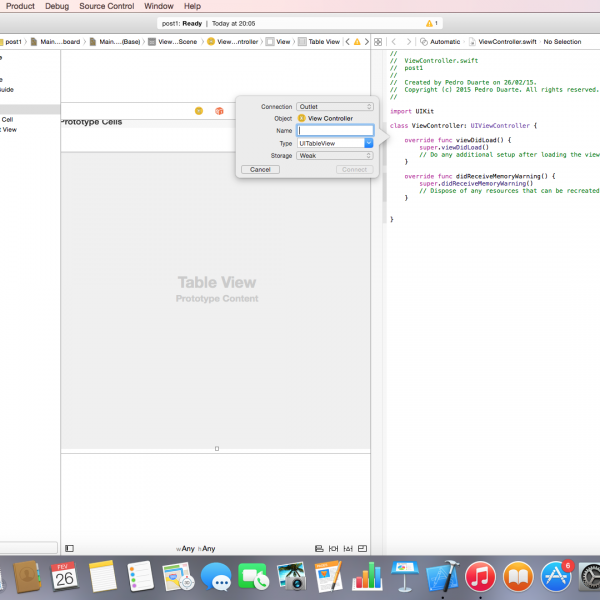The width and height of the screenshot is (600, 600).
Task: Go forward in assistant editor history
Action: pyautogui.click(x=409, y=42)
